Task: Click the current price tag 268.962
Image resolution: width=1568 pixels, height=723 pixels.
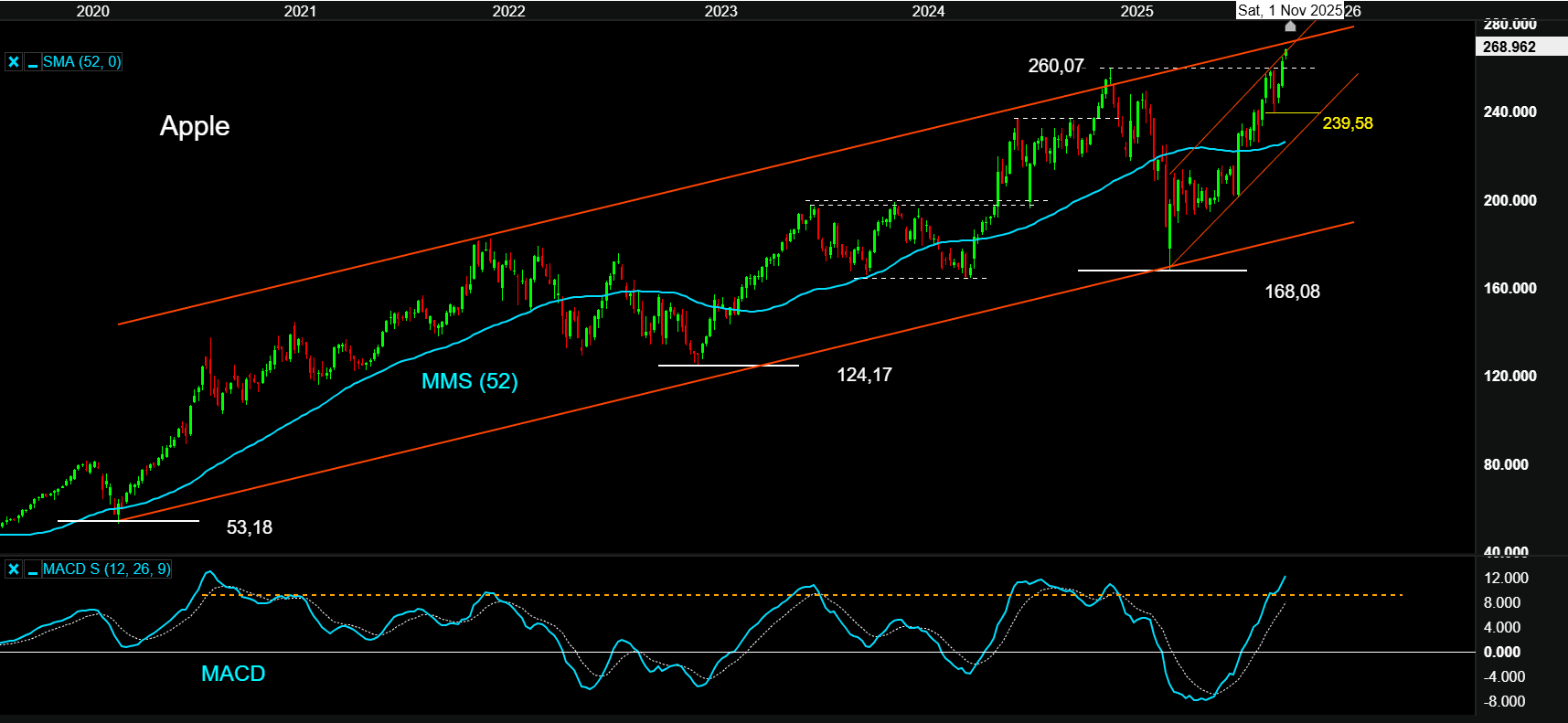Action: pyautogui.click(x=1509, y=47)
